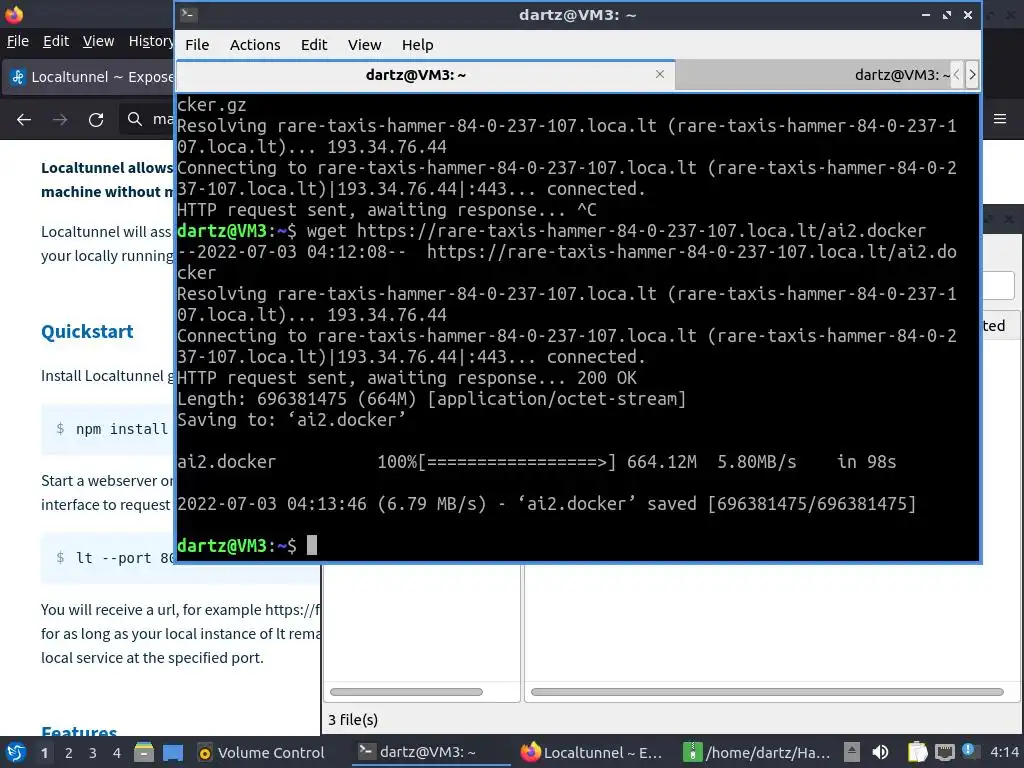
Task: Open the terminal View menu
Action: (x=364, y=44)
